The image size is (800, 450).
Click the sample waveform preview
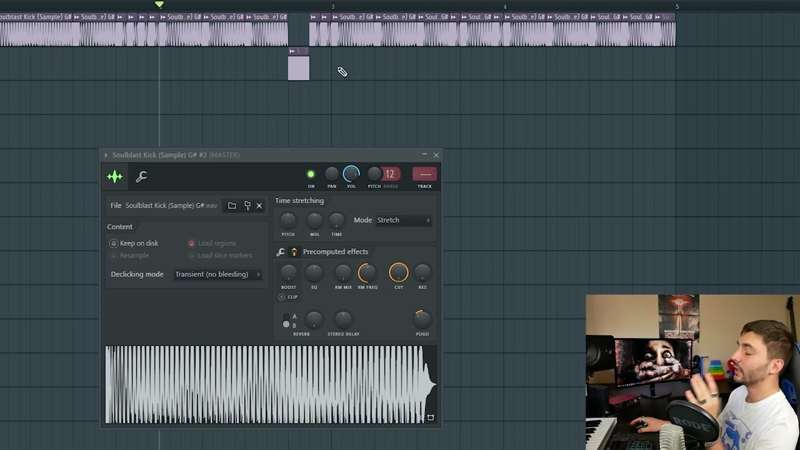click(x=270, y=384)
